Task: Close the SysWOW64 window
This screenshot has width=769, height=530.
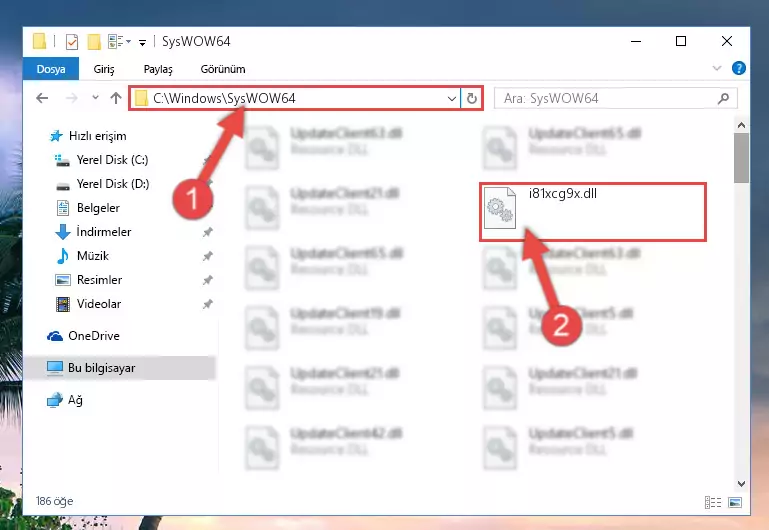Action: (x=727, y=42)
